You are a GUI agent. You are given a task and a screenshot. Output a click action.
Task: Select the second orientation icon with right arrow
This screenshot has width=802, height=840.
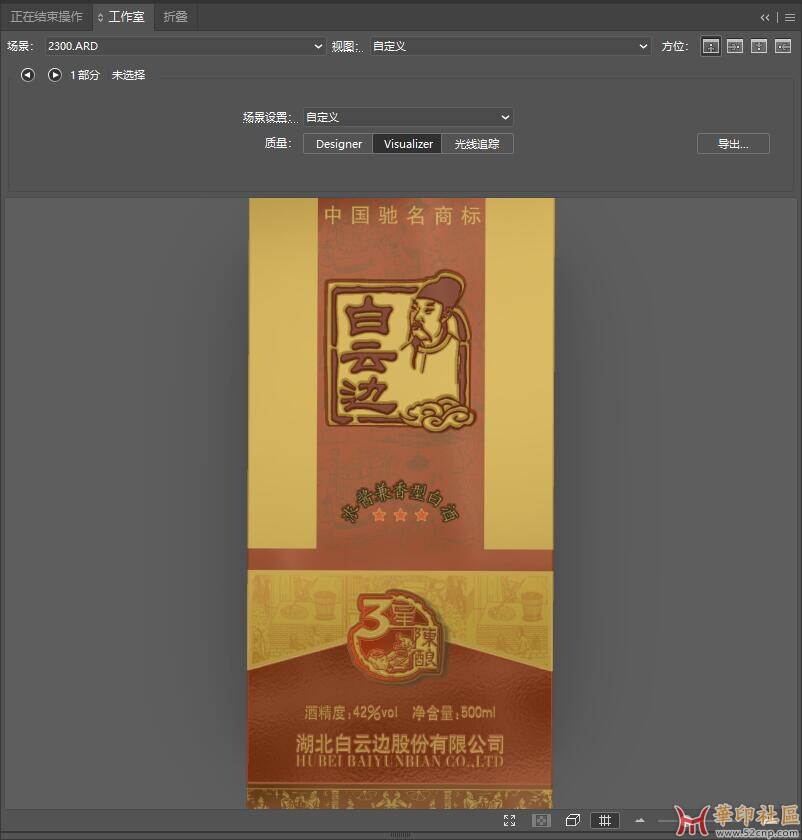734,47
